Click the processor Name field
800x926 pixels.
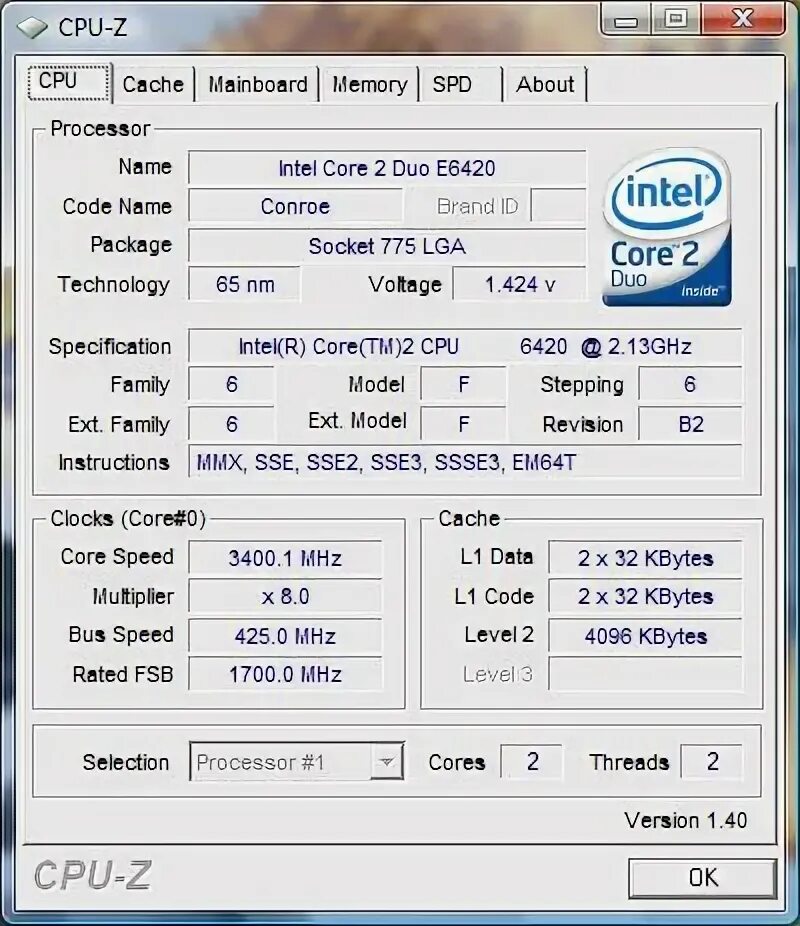point(385,168)
